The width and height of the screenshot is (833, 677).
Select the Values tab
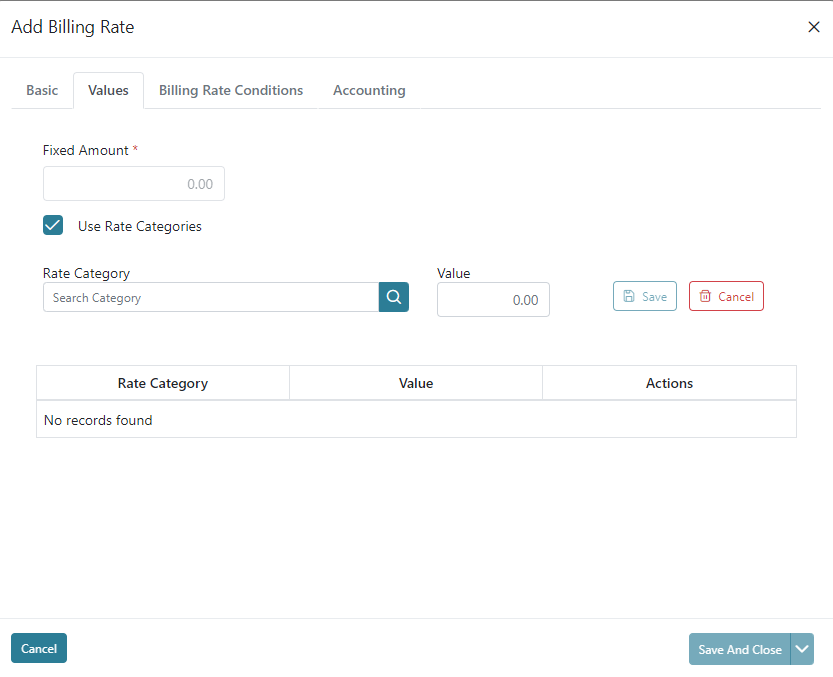pos(108,90)
